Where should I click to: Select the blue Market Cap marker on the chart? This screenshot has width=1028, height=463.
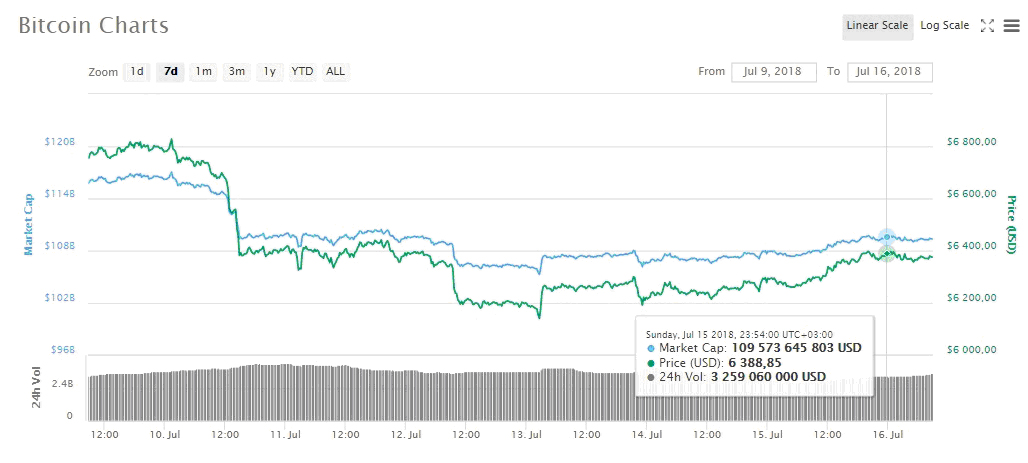point(887,237)
